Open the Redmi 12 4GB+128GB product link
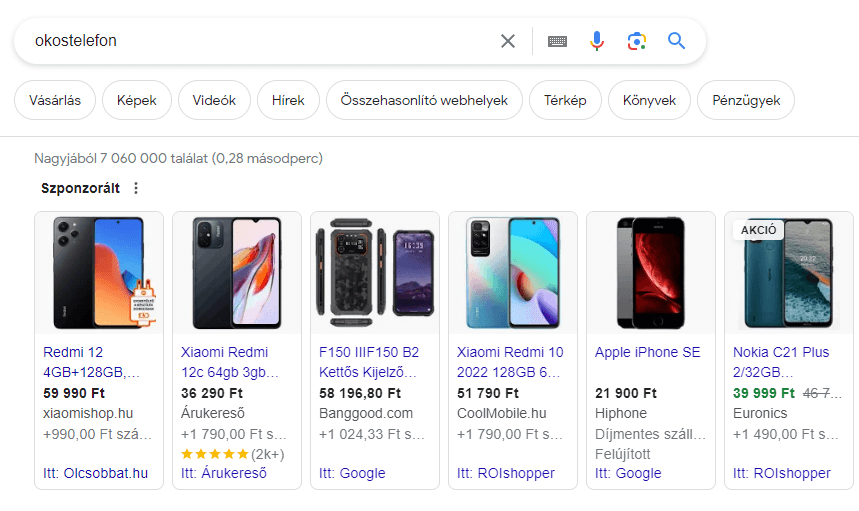 click(x=92, y=362)
